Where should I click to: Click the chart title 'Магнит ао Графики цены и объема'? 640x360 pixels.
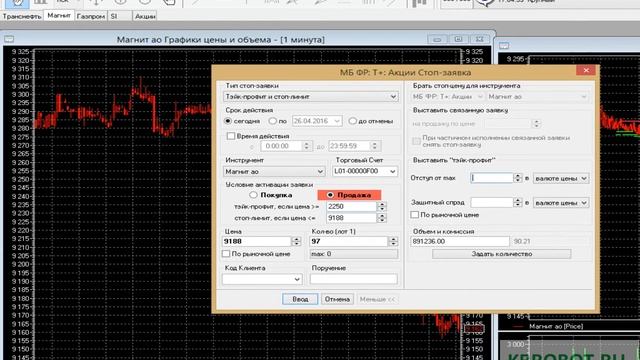(221, 40)
